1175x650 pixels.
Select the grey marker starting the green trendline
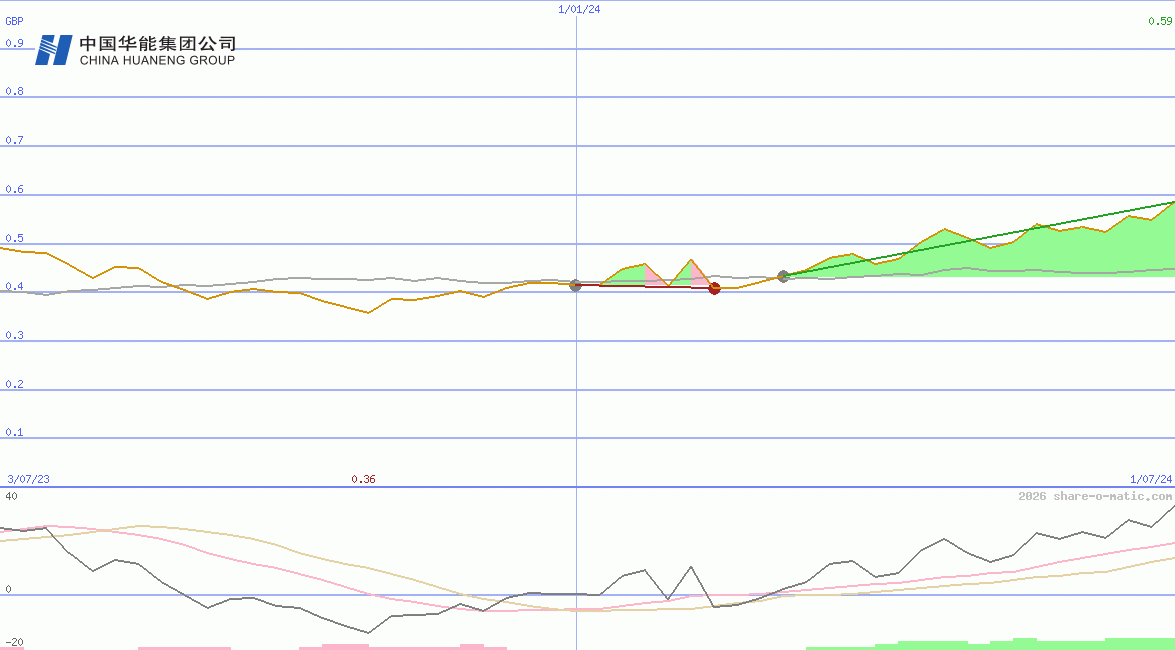pyautogui.click(x=784, y=277)
